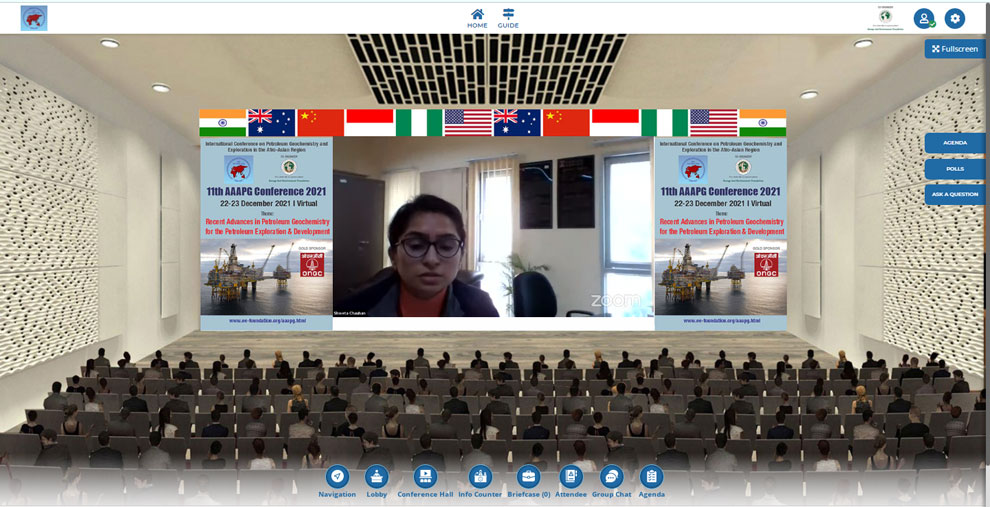Click the website URL on left banner
990x507 pixels.
click(x=267, y=321)
